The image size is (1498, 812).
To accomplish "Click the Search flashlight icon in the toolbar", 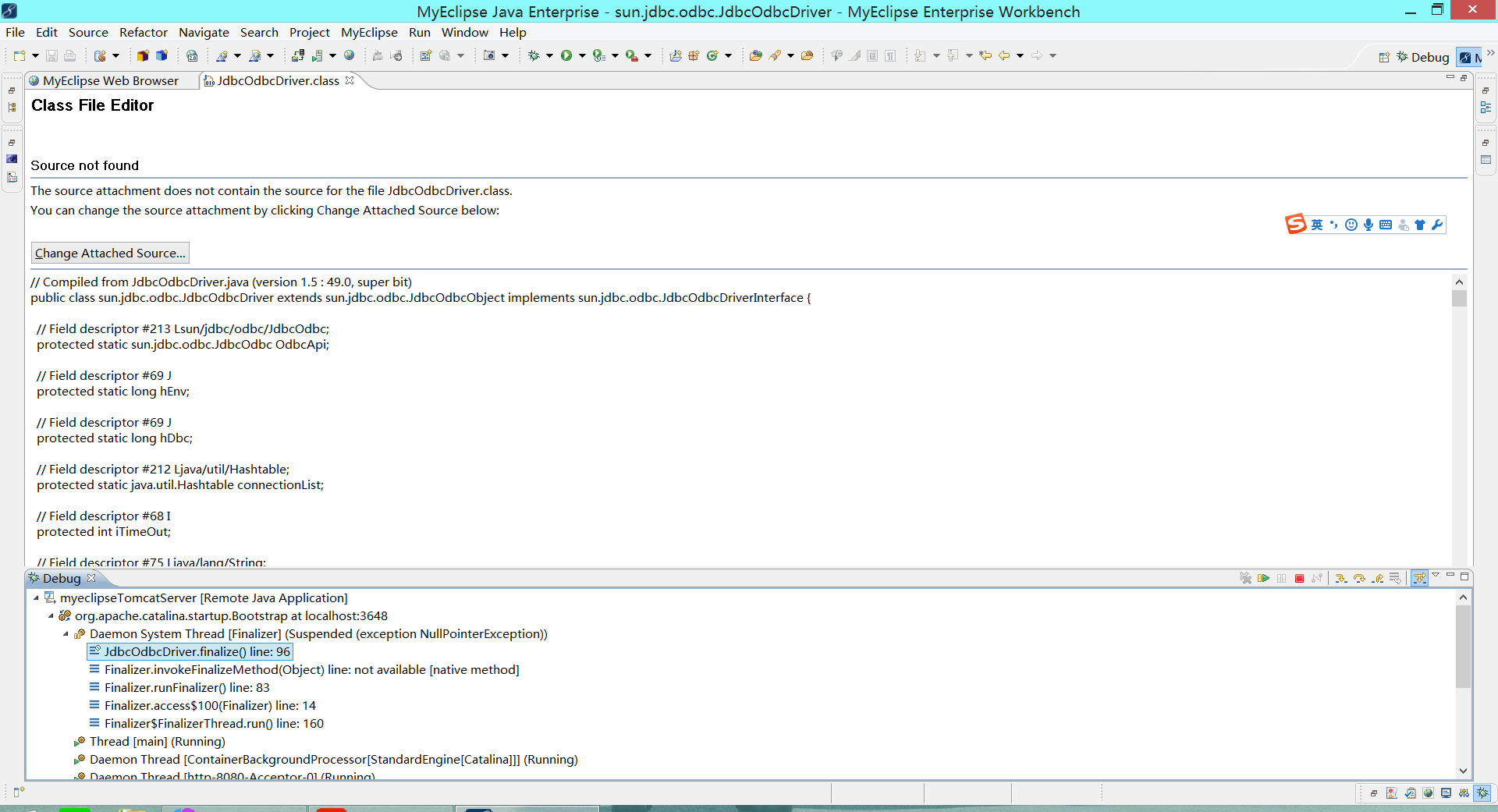I will 775,55.
